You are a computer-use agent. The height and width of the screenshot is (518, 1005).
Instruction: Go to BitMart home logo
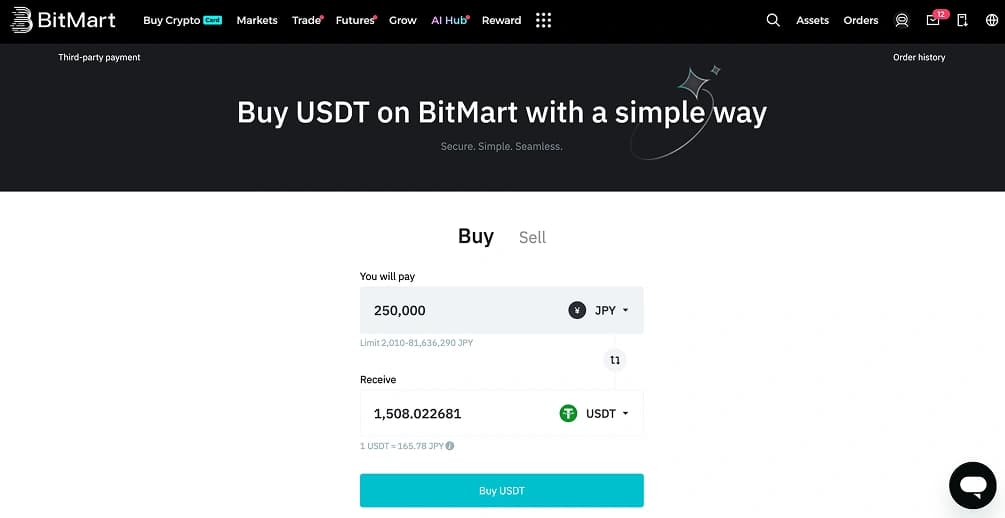pyautogui.click(x=64, y=20)
